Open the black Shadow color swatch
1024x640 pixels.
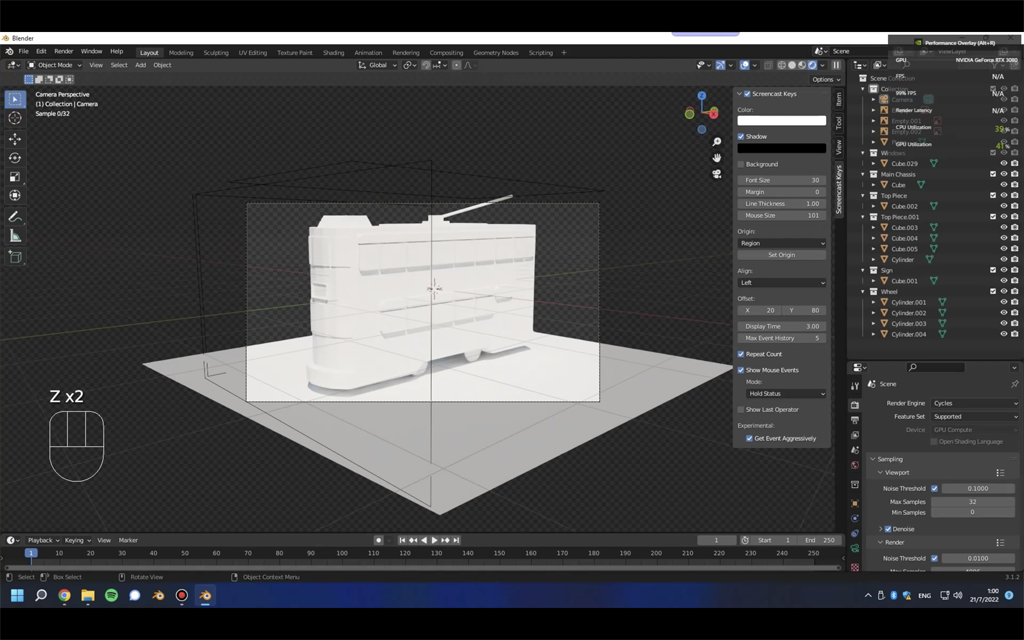pos(782,148)
